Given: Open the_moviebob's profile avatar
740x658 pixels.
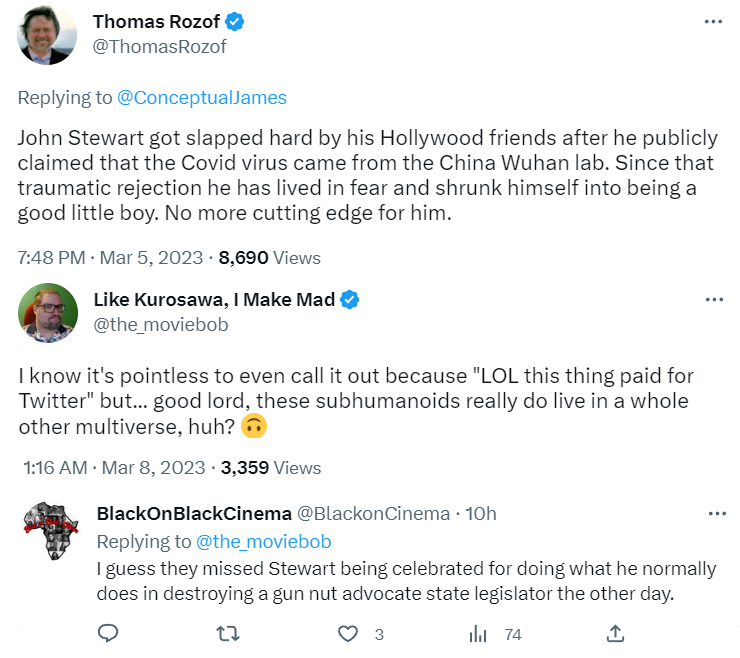Looking at the screenshot, I should pos(48,312).
